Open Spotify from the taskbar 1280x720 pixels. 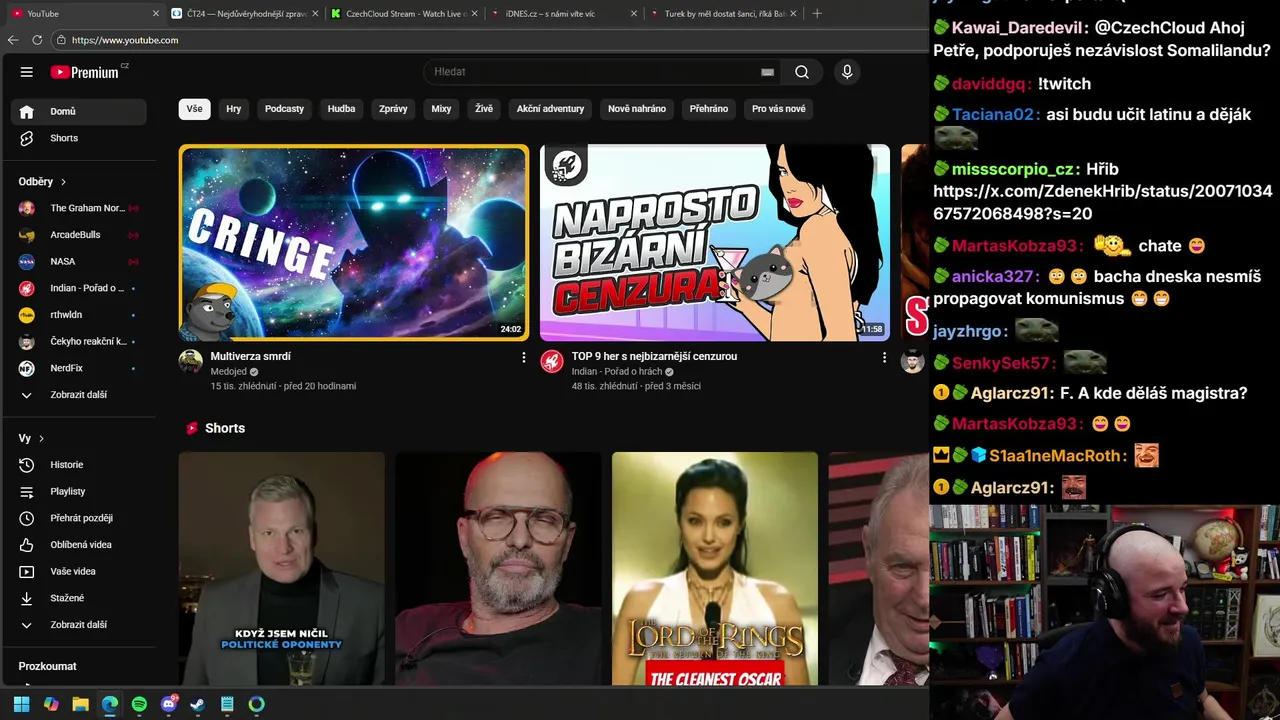(x=139, y=704)
